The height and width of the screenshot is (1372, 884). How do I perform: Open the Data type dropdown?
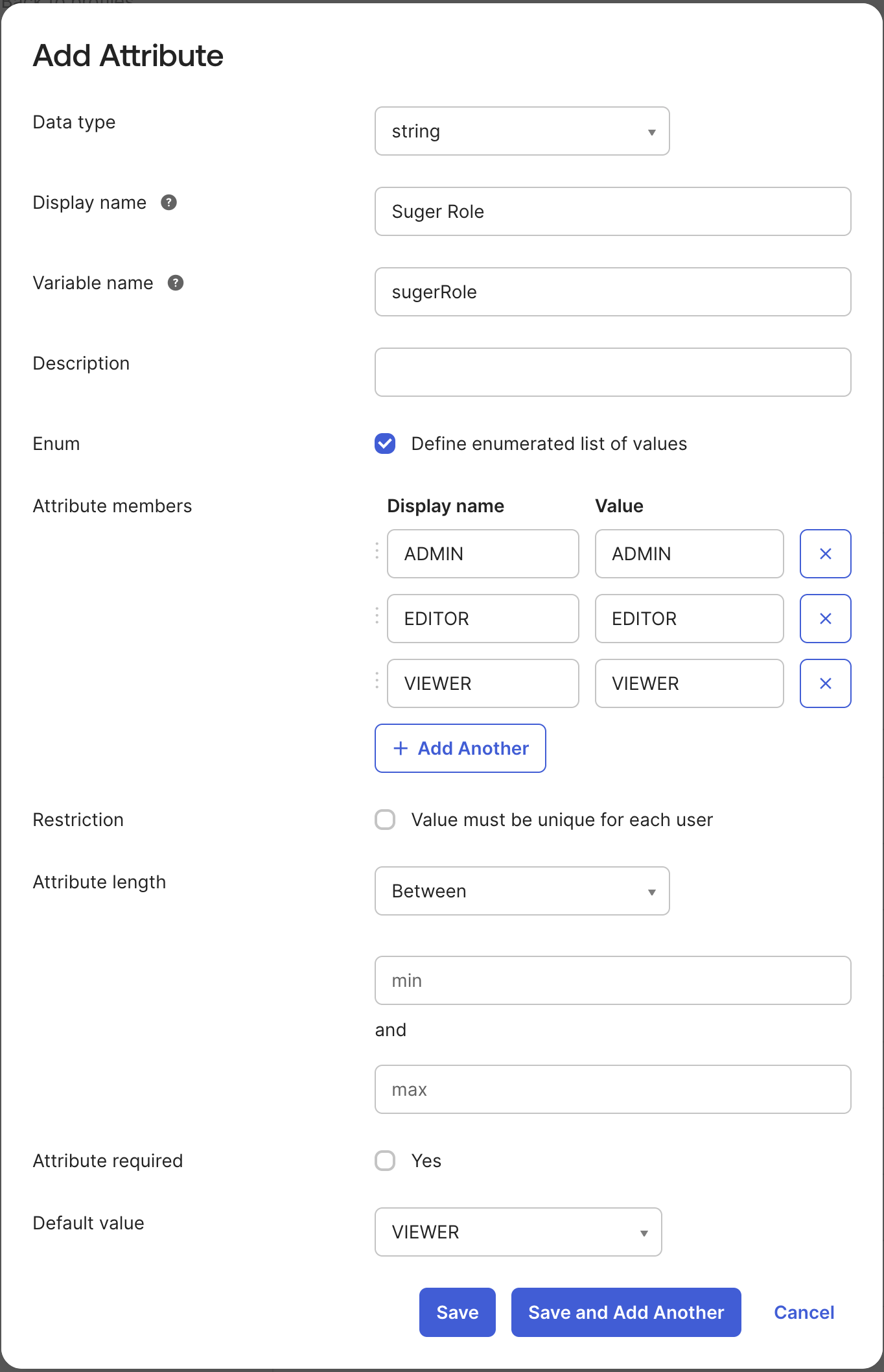pos(522,132)
